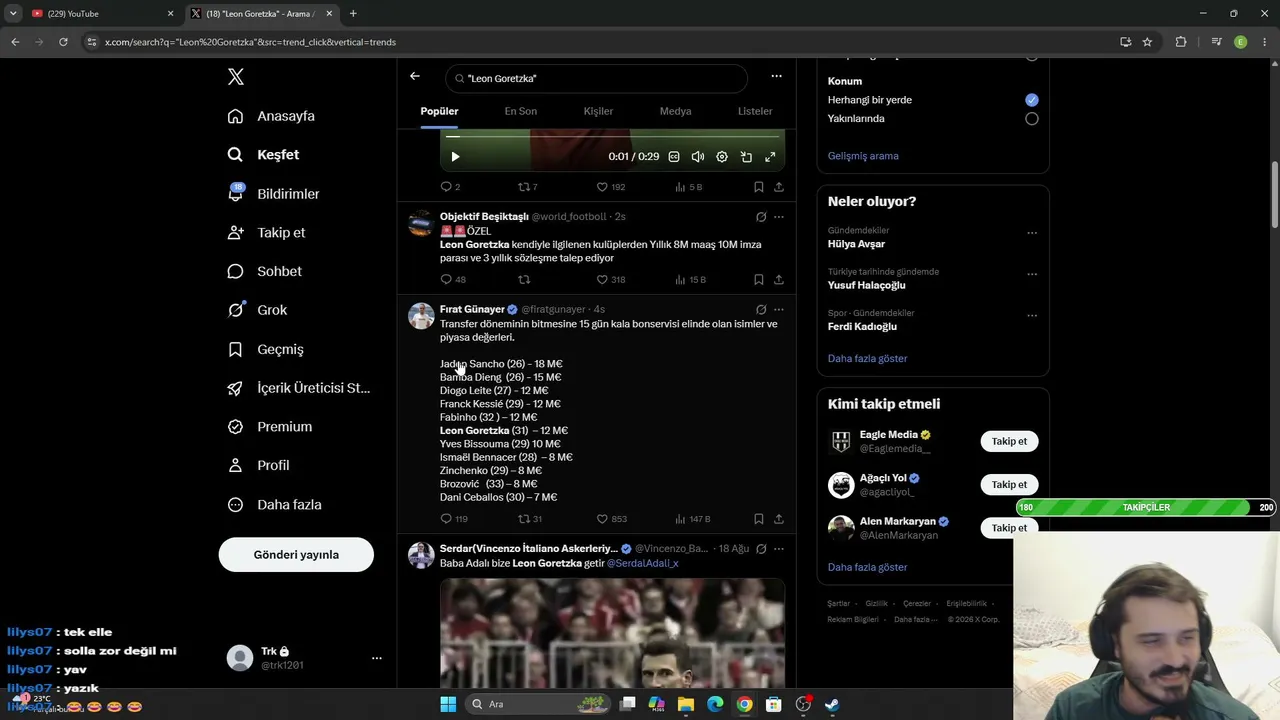Open search settings three-dot menu
The image size is (1280, 720).
point(776,77)
